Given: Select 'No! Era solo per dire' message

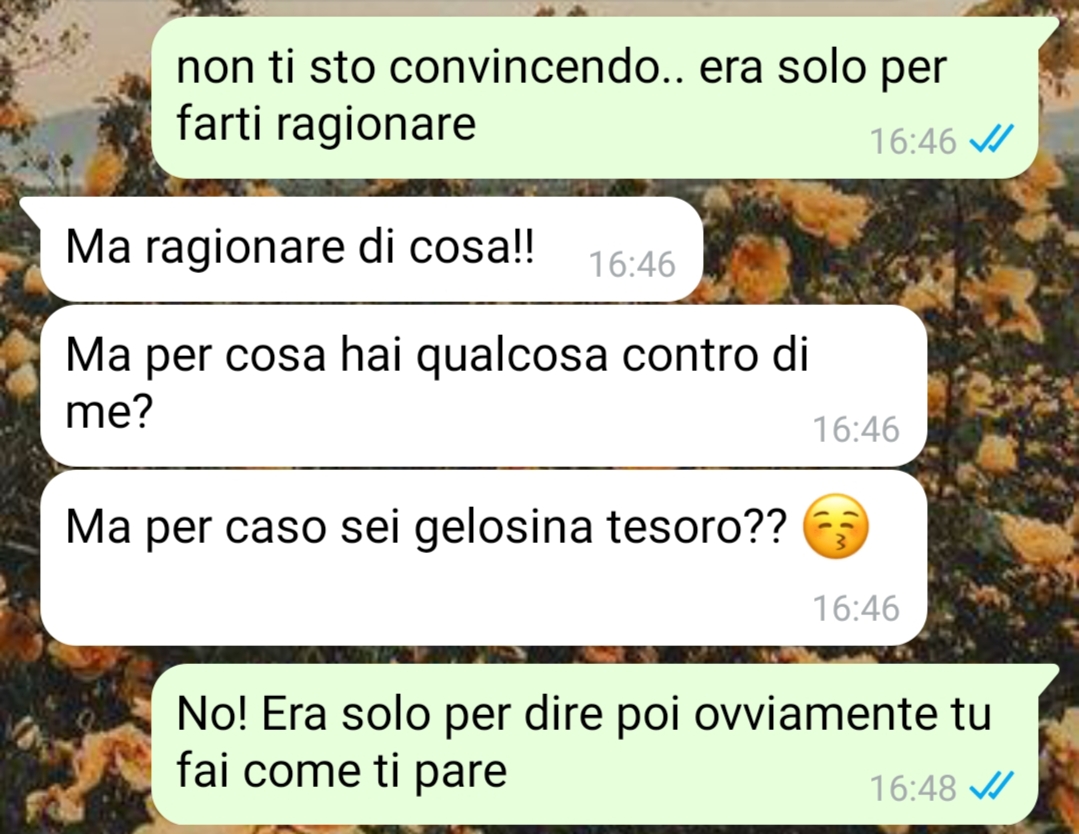Looking at the screenshot, I should 594,745.
